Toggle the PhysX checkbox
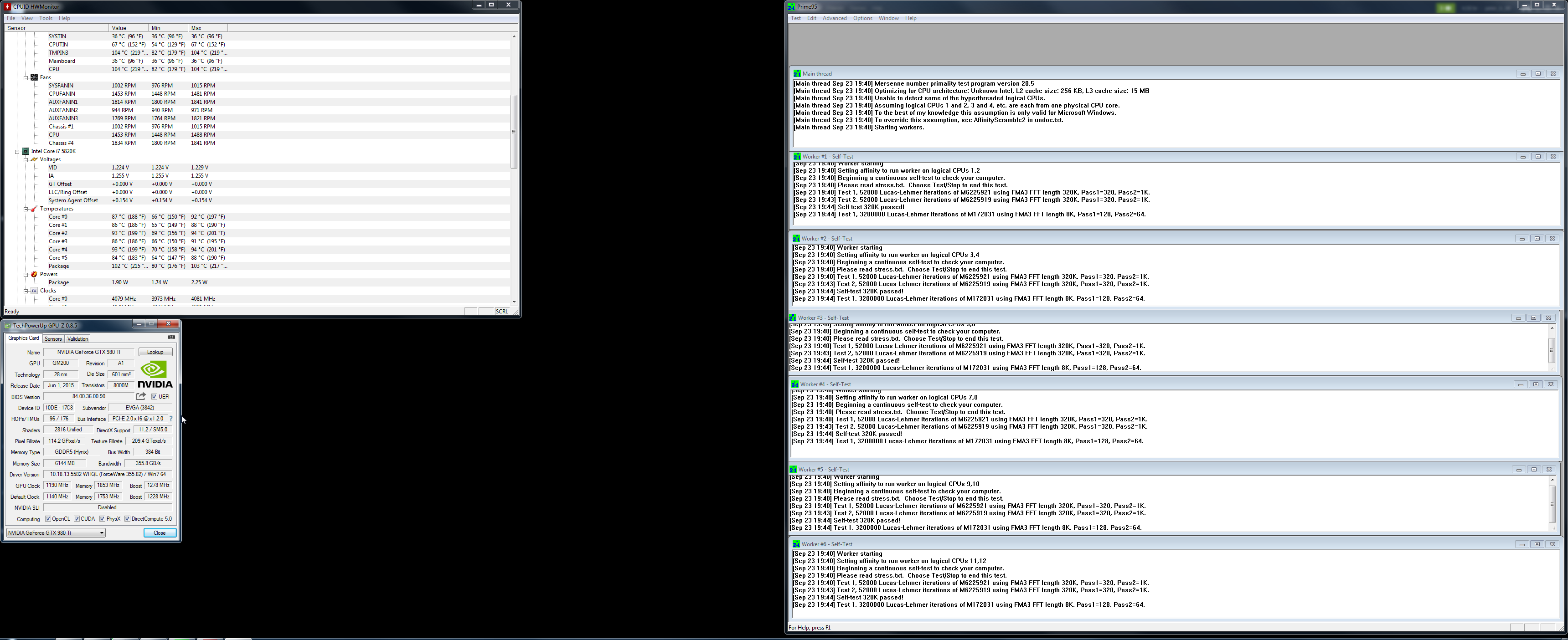This screenshot has width=1568, height=640. [x=102, y=519]
